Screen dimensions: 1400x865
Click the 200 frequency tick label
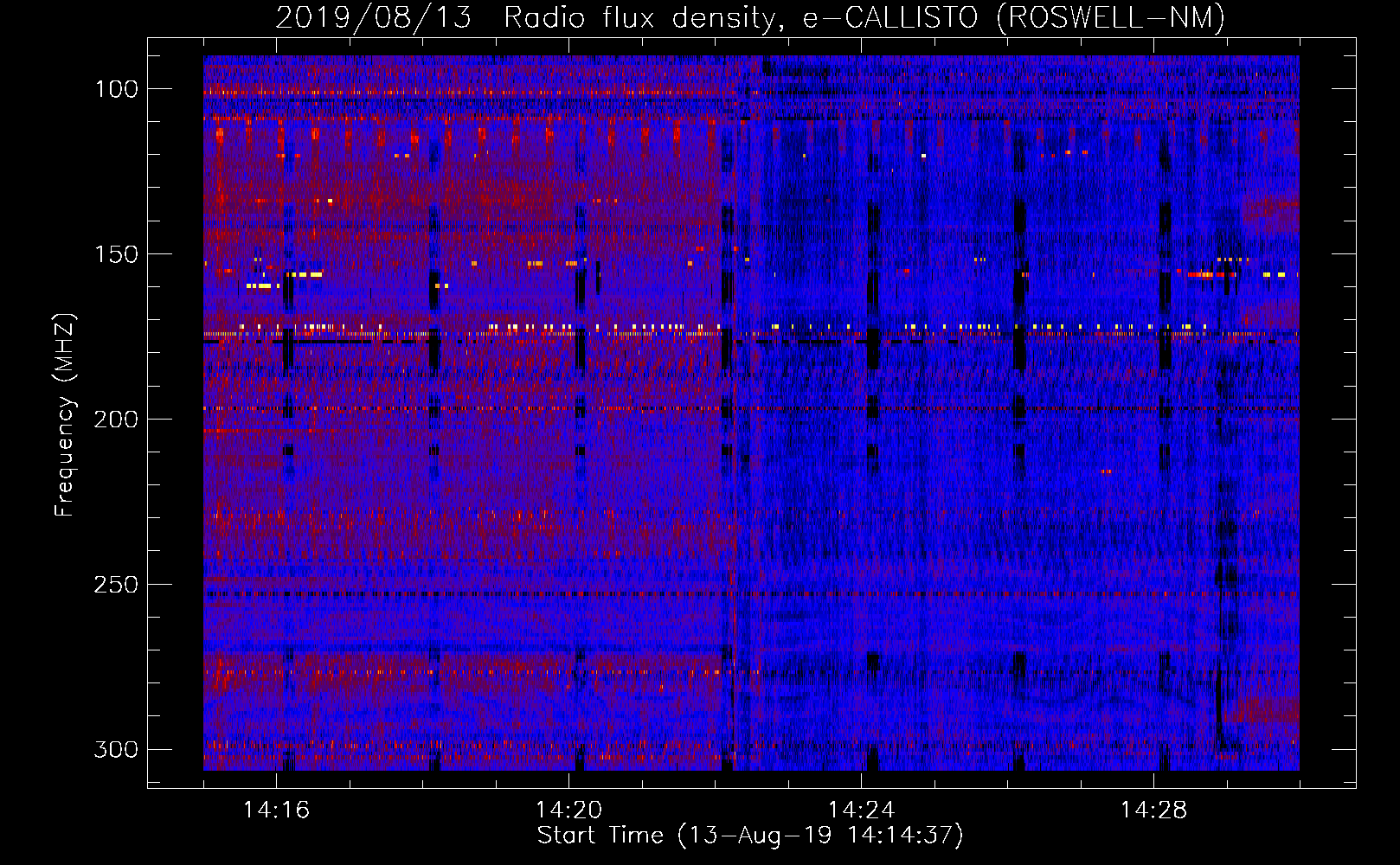point(116,420)
